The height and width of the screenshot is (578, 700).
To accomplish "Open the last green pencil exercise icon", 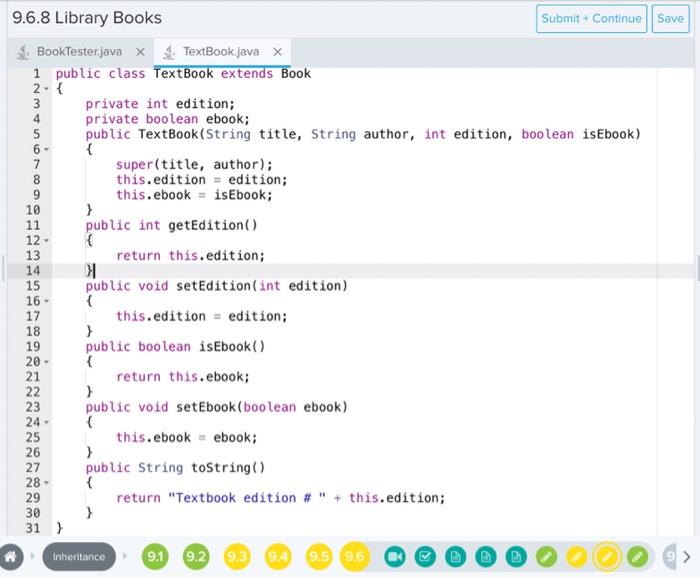I will click(638, 557).
